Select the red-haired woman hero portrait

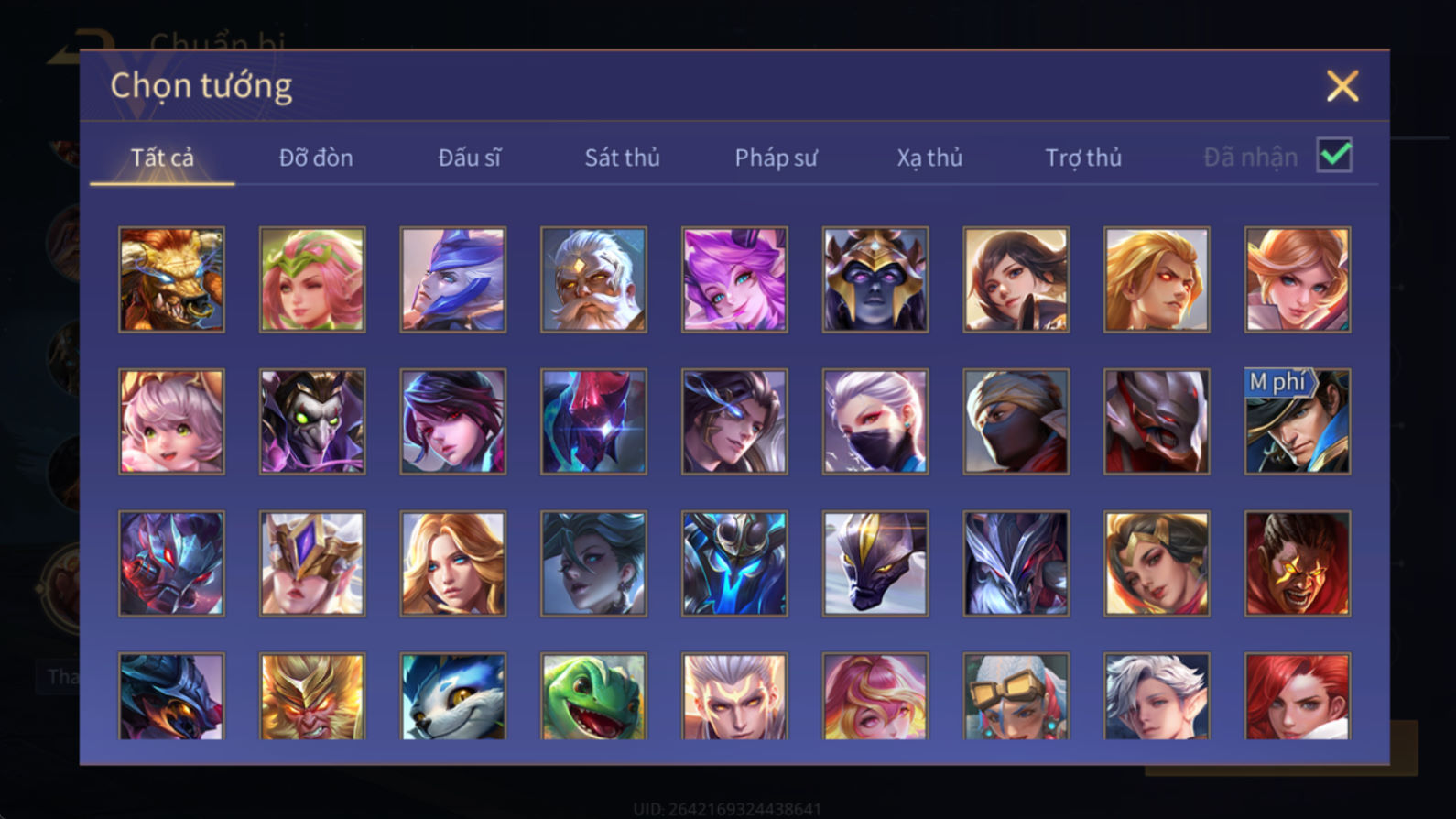click(1298, 696)
